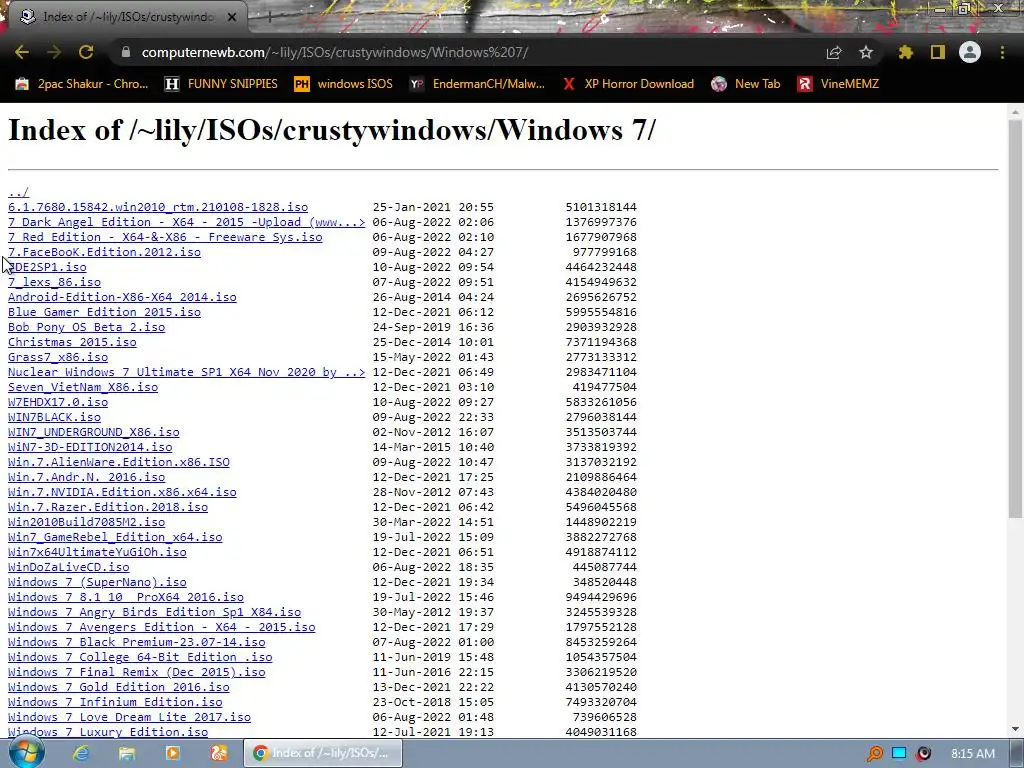Screen dimensions: 1024x768
Task: Toggle the side panel icon
Action: pos(938,52)
